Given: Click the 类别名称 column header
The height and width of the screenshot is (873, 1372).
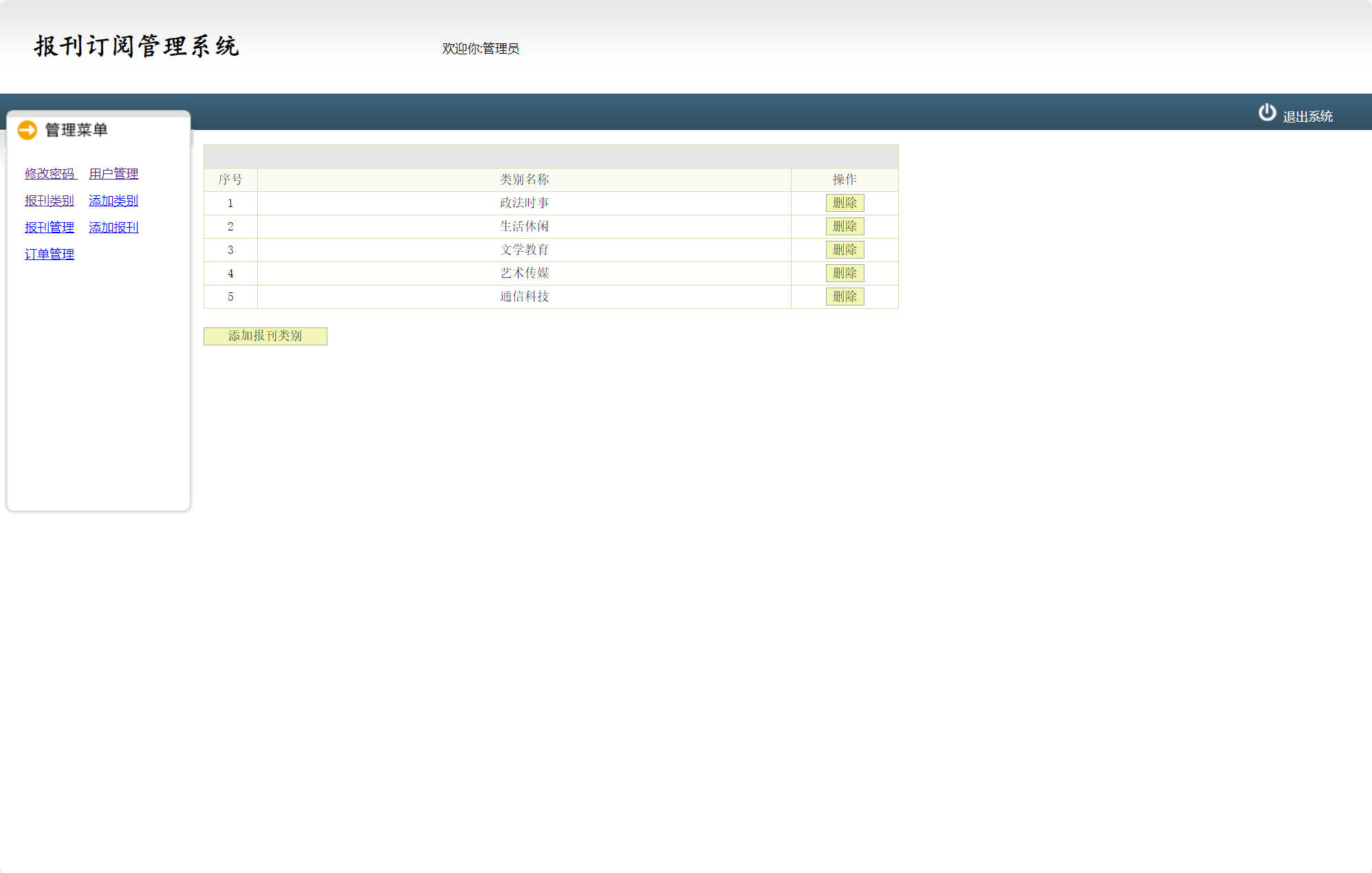Looking at the screenshot, I should pos(524,180).
